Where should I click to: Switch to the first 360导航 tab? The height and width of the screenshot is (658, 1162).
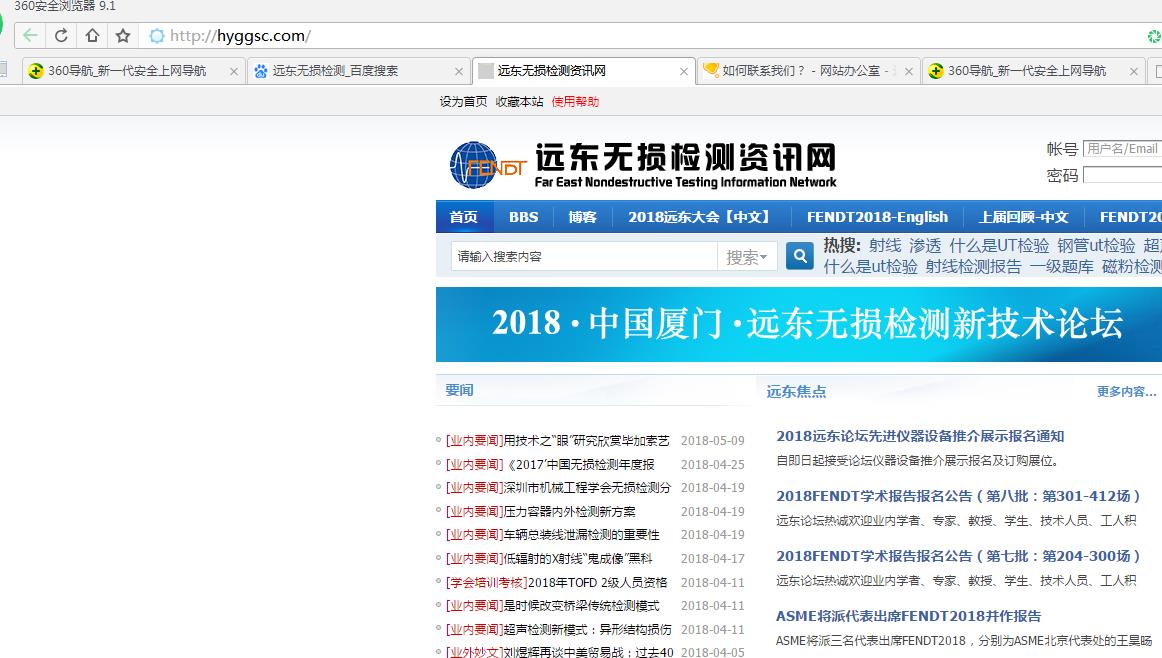[133, 71]
